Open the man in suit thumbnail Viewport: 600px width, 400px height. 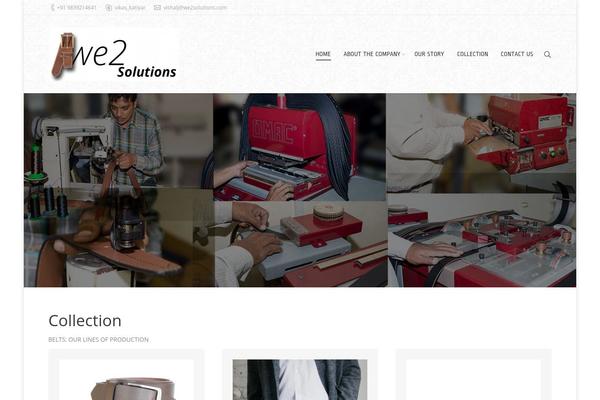coord(300,380)
